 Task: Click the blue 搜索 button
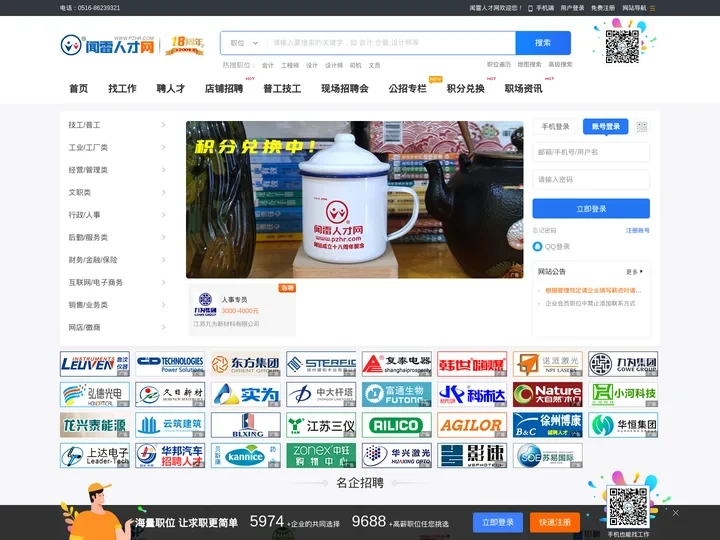coord(543,43)
